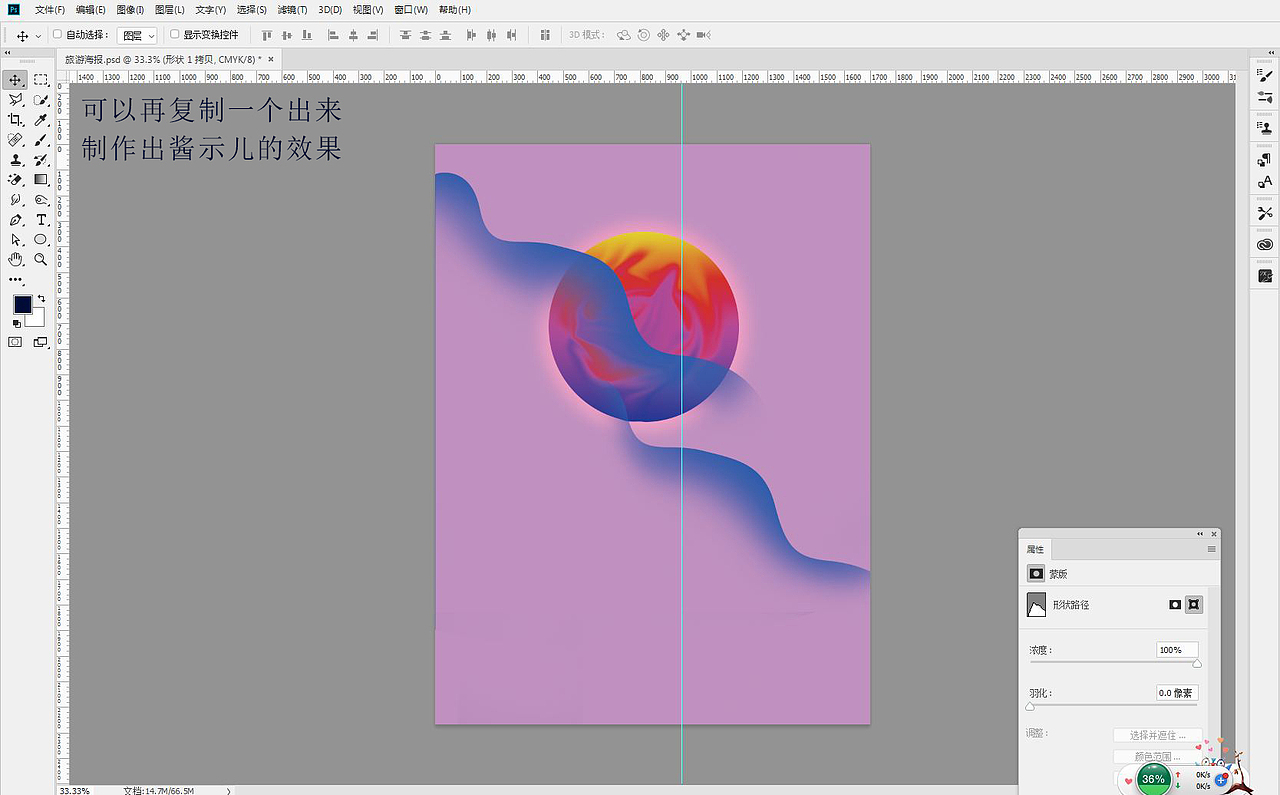Open the background color picker
Viewport: 1280px width, 795px height.
38,320
